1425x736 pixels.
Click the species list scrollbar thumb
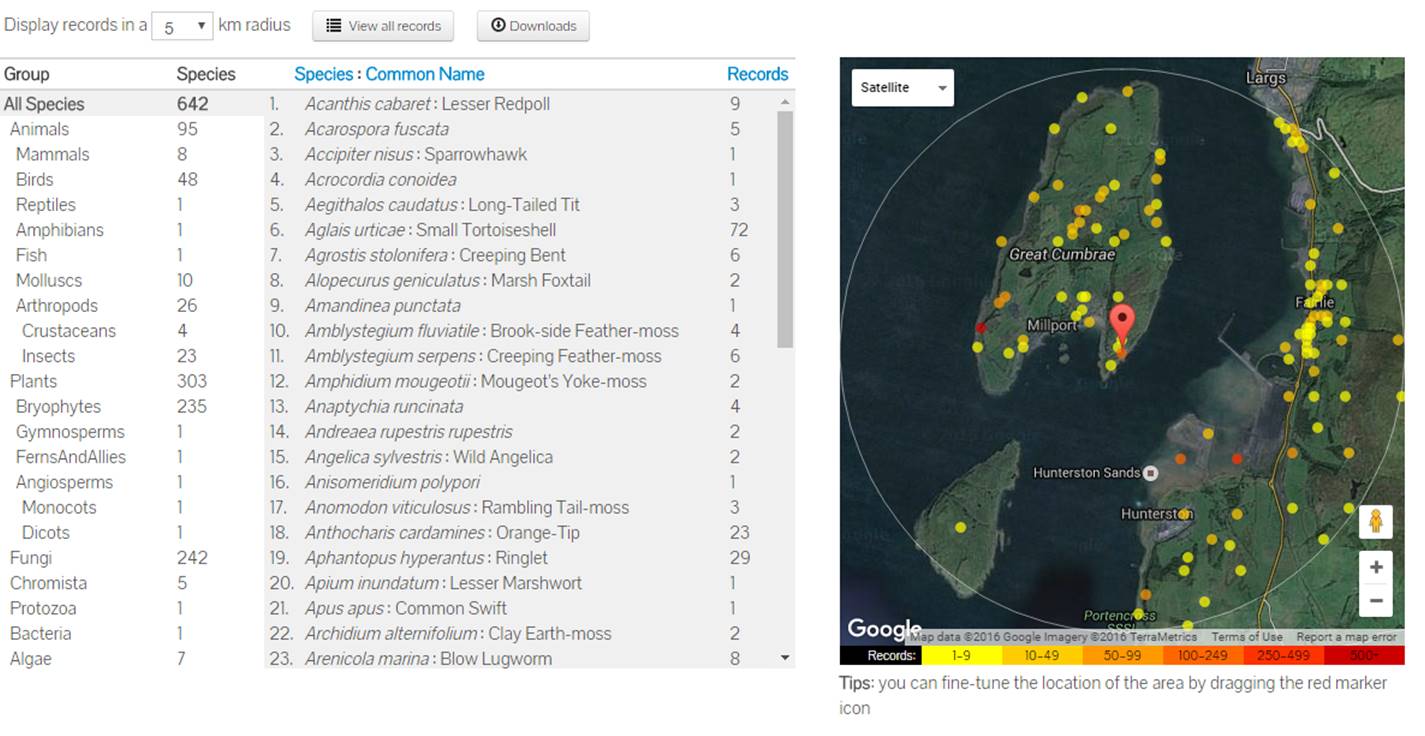click(x=785, y=229)
